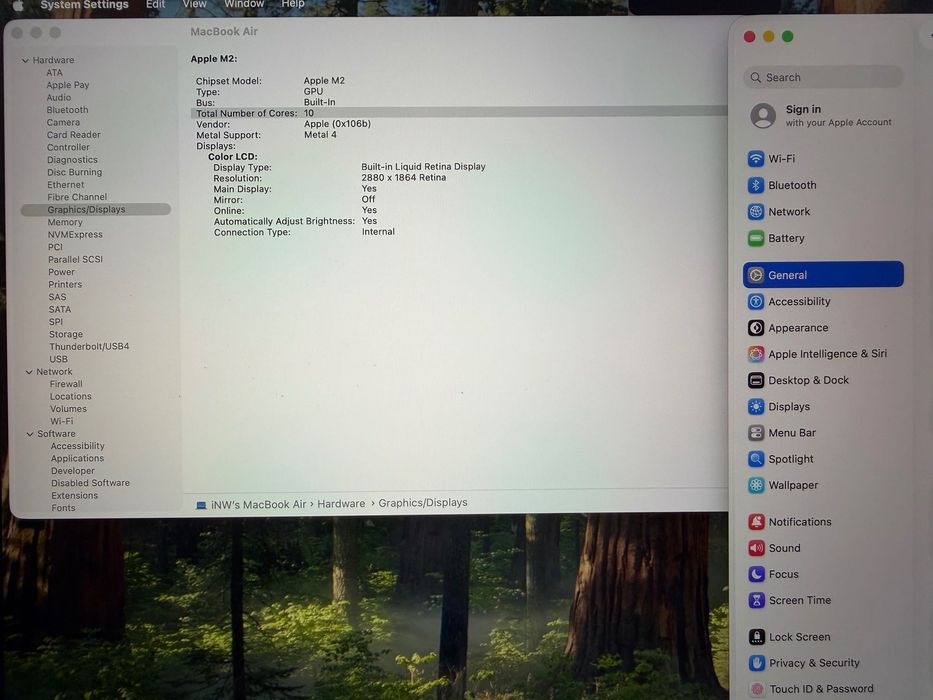Select USB in the hardware list
This screenshot has width=933, height=700.
(x=58, y=360)
